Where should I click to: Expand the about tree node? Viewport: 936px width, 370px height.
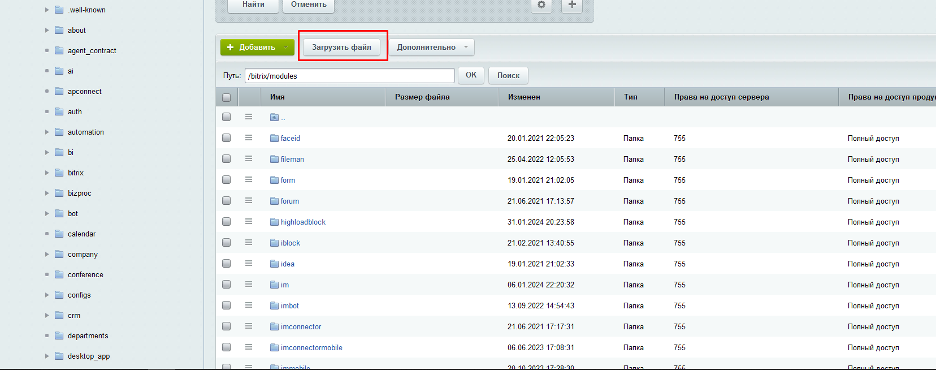[47, 30]
